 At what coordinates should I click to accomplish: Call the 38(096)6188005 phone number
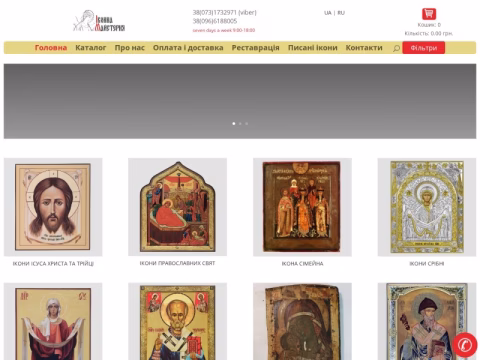click(215, 21)
